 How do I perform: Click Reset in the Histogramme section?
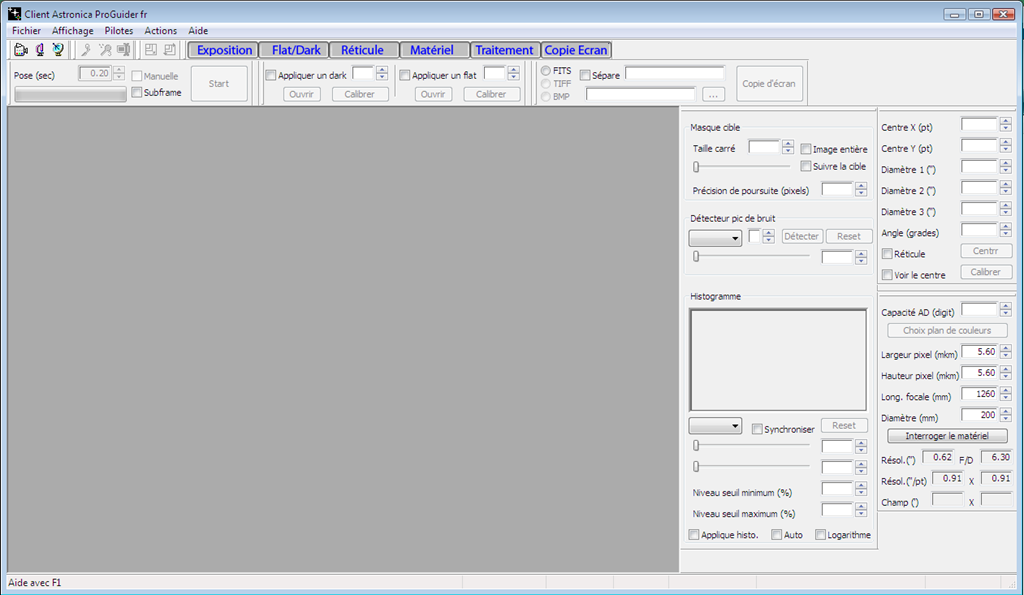[x=844, y=425]
